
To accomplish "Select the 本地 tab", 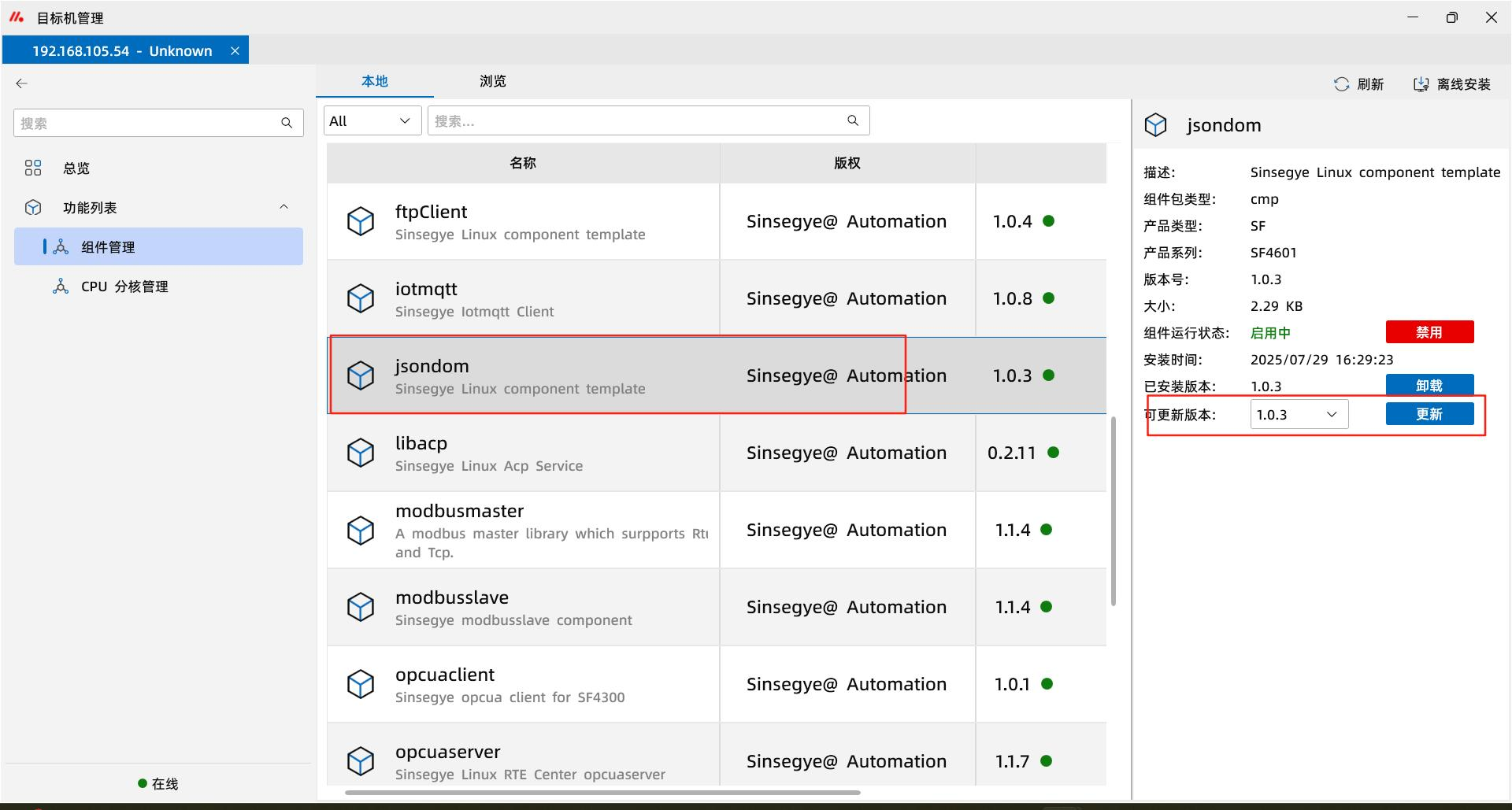I will tap(375, 81).
